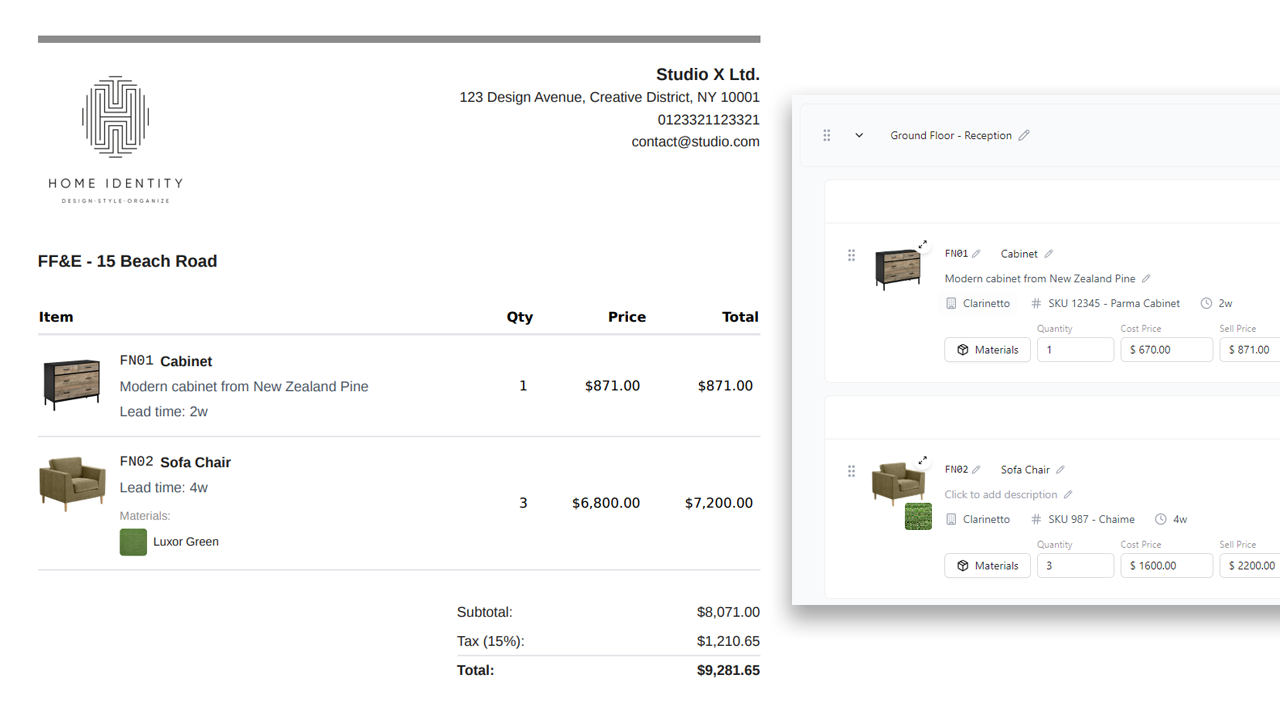Click pencil icon next to Cabinet name
The width and height of the screenshot is (1280, 720).
[1049, 254]
